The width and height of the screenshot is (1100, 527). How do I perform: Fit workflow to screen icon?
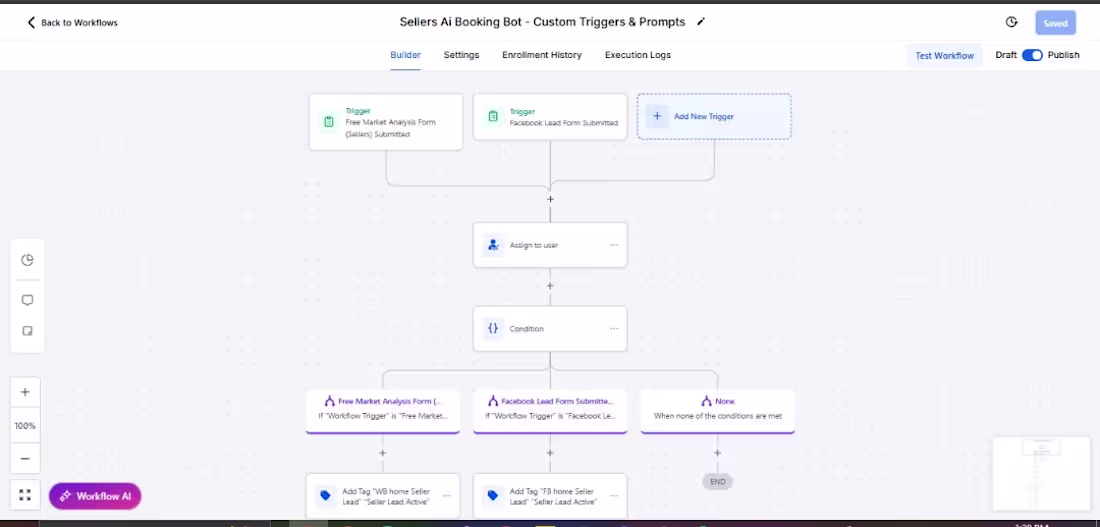(25, 495)
